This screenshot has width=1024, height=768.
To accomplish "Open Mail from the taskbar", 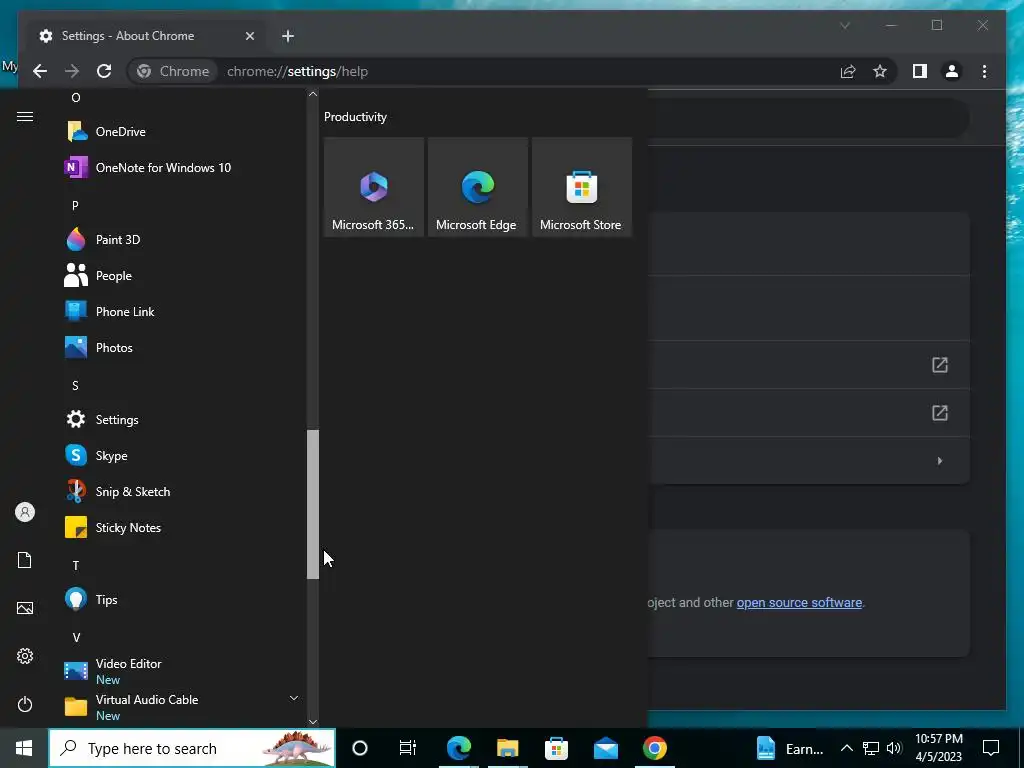I will pyautogui.click(x=605, y=748).
